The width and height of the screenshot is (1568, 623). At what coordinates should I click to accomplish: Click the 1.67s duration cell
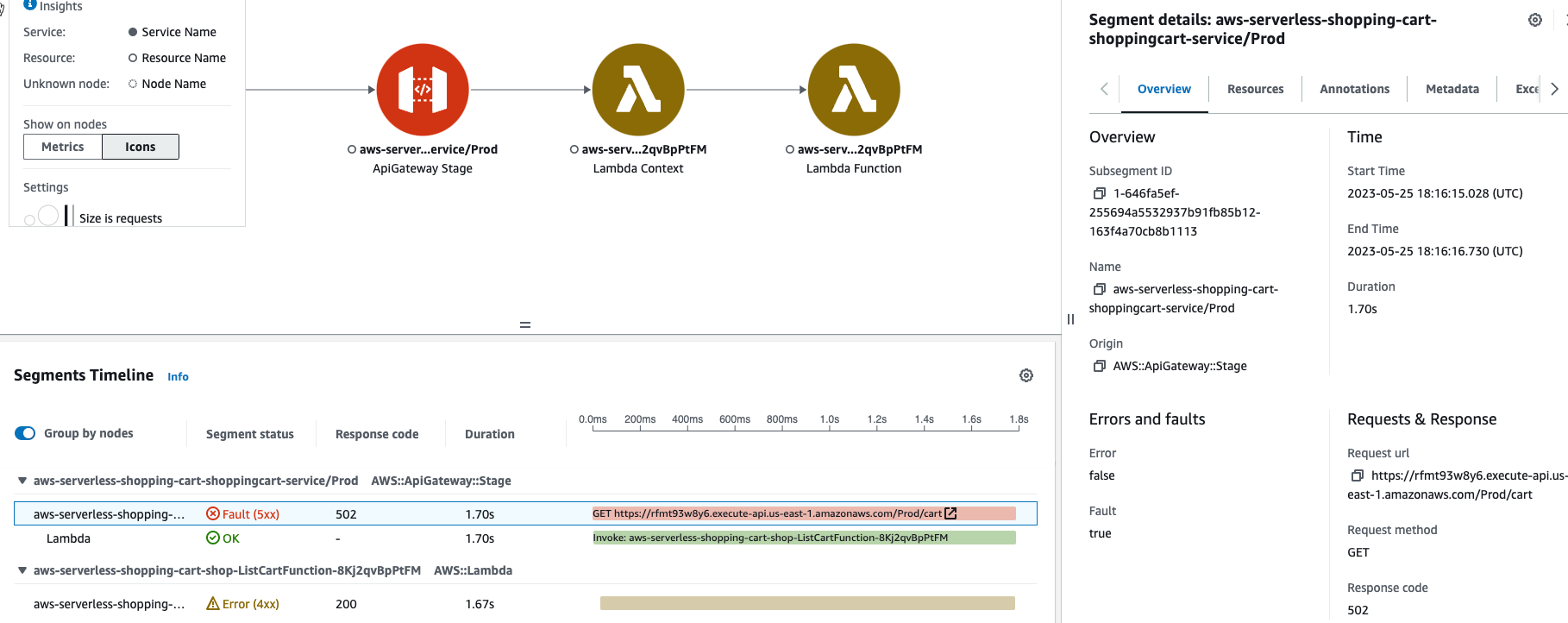click(x=480, y=604)
